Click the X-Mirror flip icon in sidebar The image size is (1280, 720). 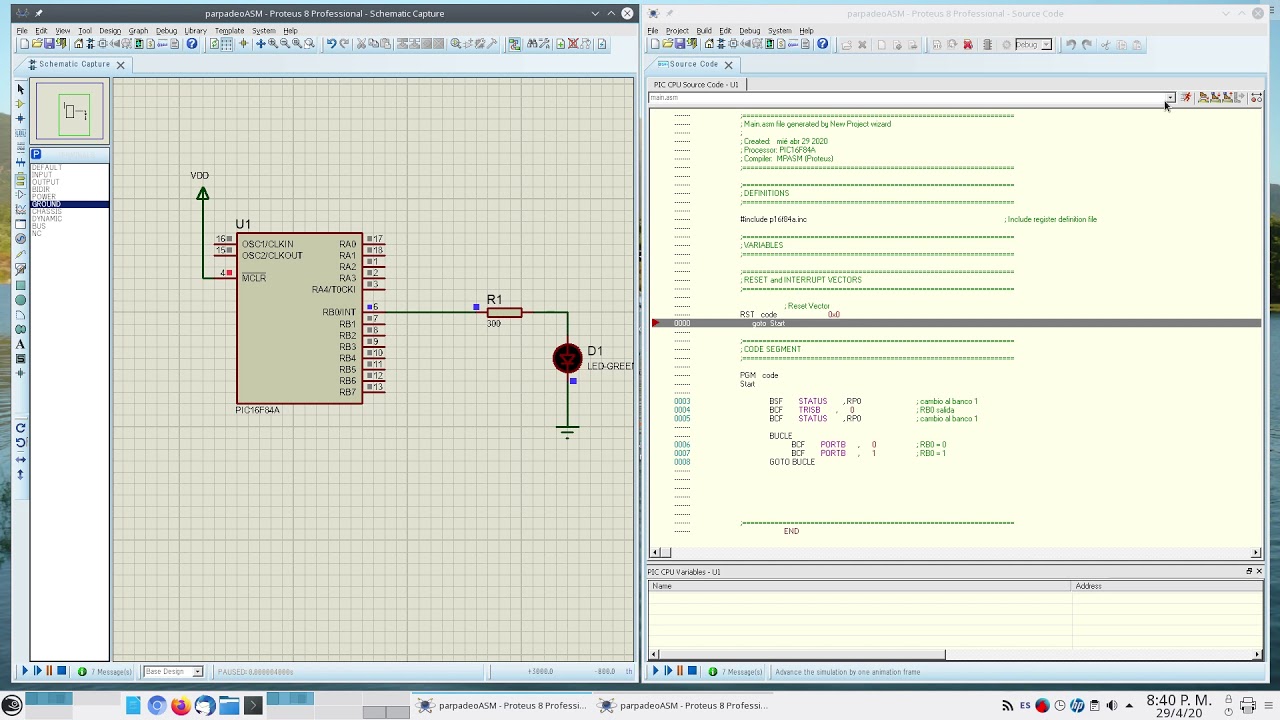[x=20, y=459]
